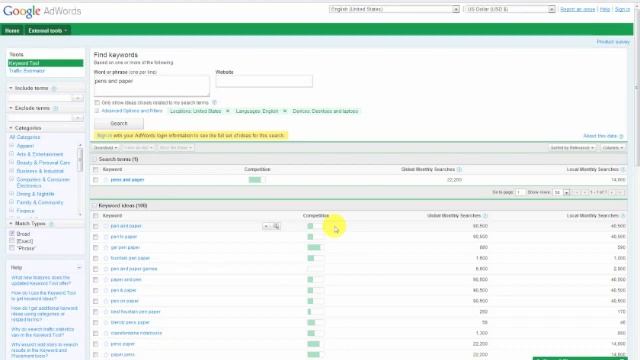Open the Sorted by Relevance dropdown
The width and height of the screenshot is (640, 360).
[x=572, y=148]
